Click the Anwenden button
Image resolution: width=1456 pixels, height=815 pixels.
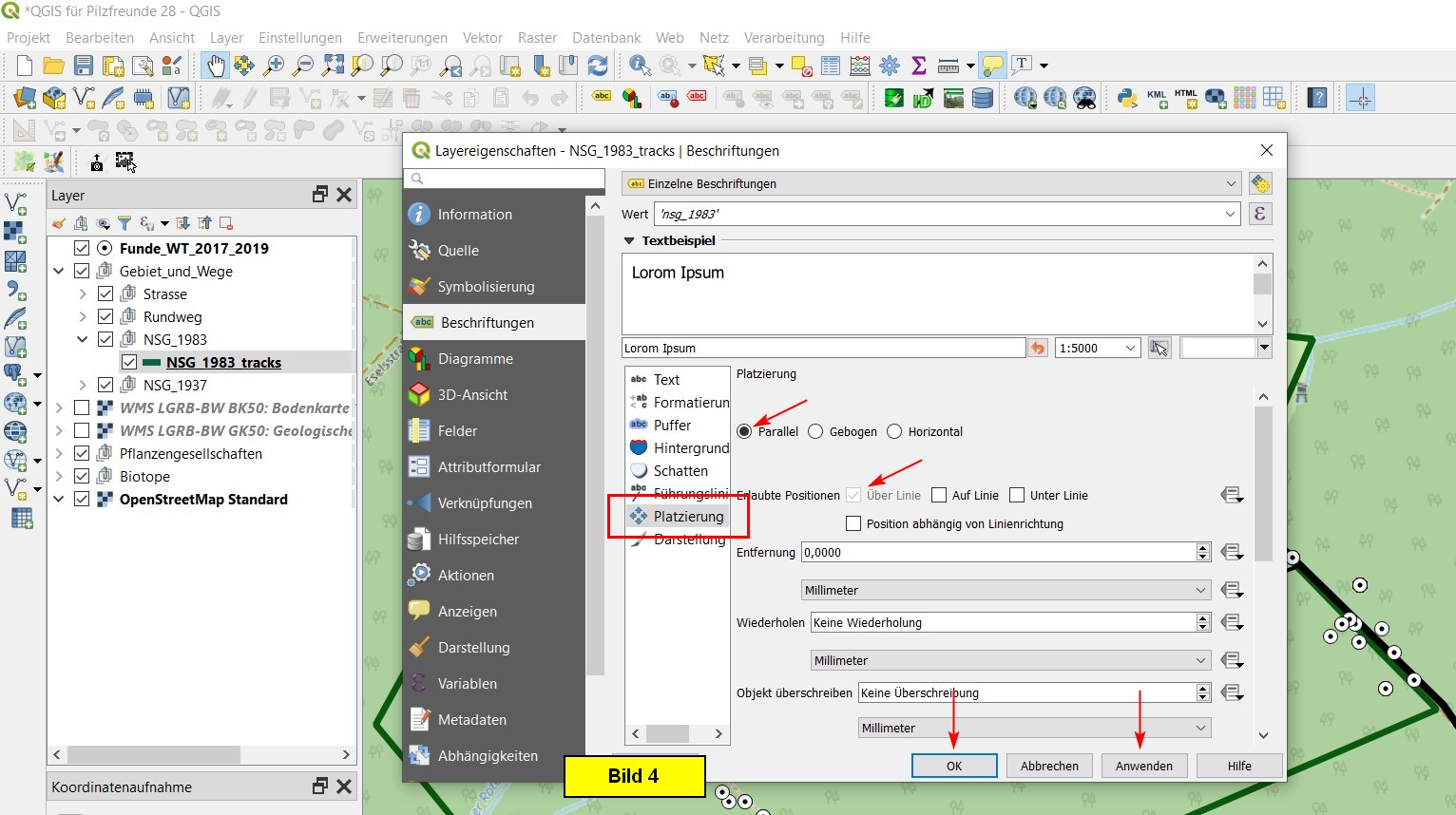tap(1143, 766)
